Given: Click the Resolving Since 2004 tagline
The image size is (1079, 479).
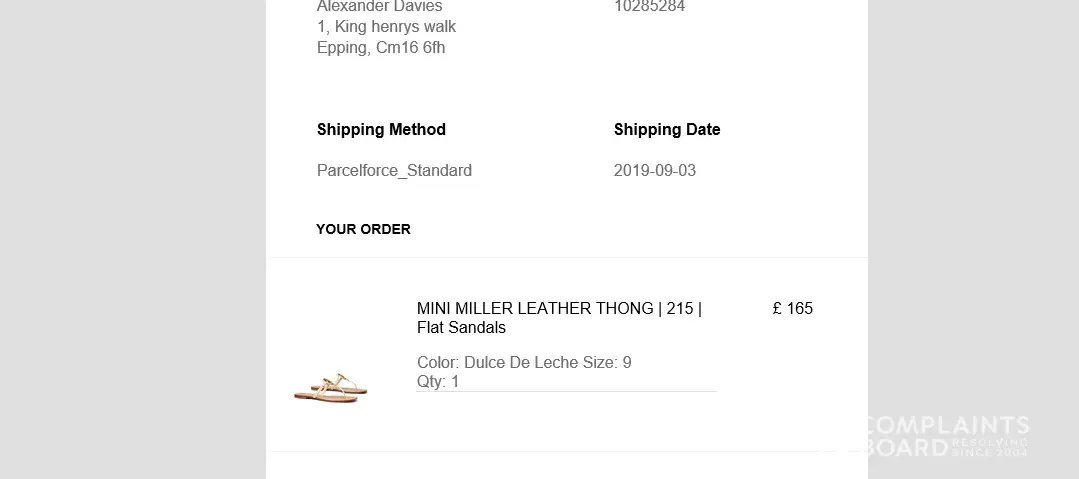Looking at the screenshot, I should click(x=990, y=447).
